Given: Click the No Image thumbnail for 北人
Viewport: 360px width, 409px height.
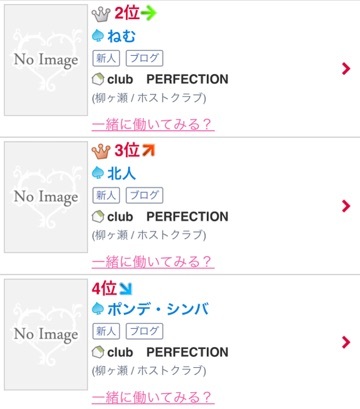Looking at the screenshot, I should click(x=46, y=197).
